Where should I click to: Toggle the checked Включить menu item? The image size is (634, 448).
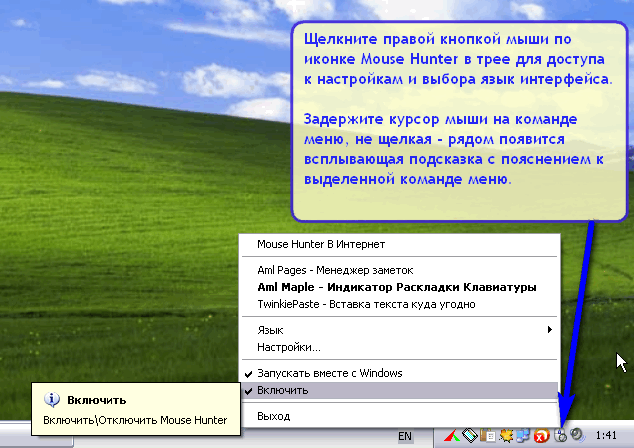point(399,391)
